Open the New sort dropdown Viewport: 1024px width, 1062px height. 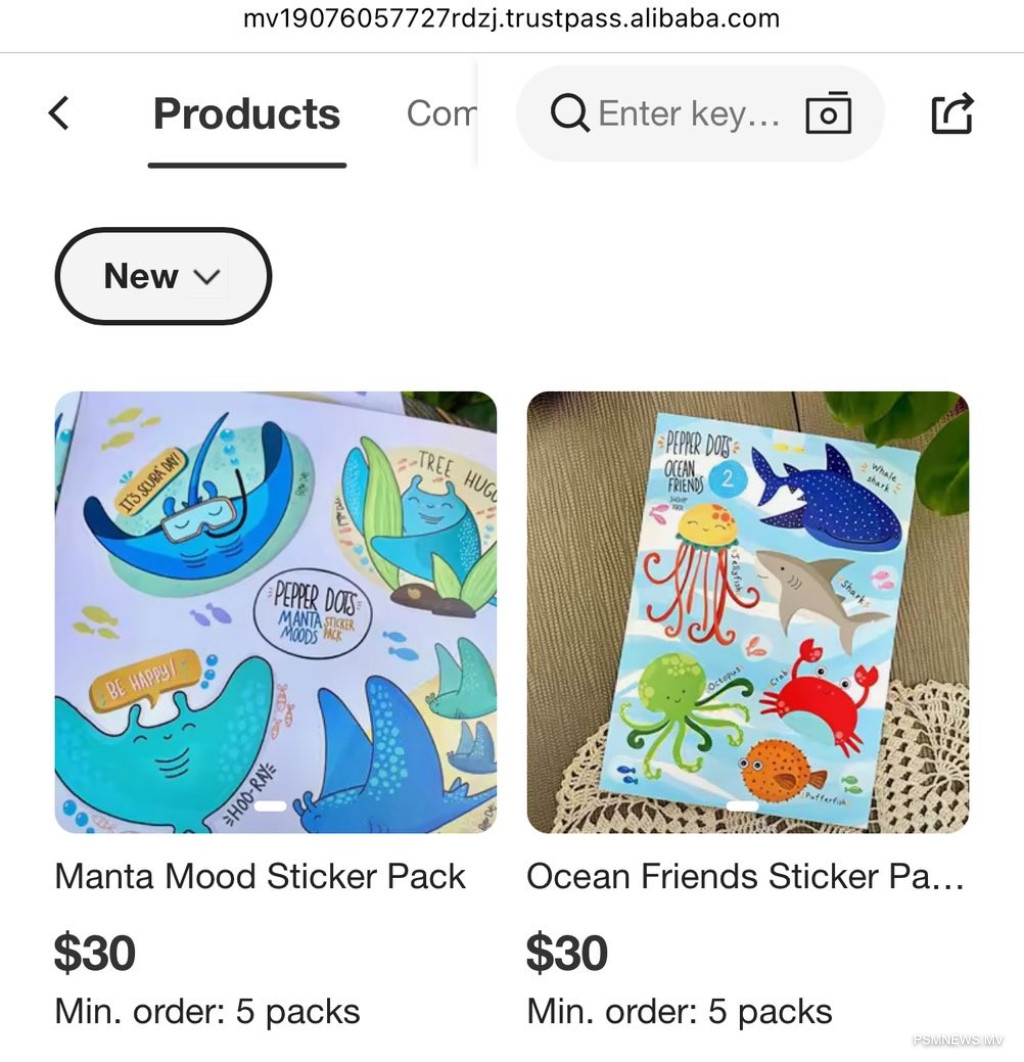click(x=142, y=276)
